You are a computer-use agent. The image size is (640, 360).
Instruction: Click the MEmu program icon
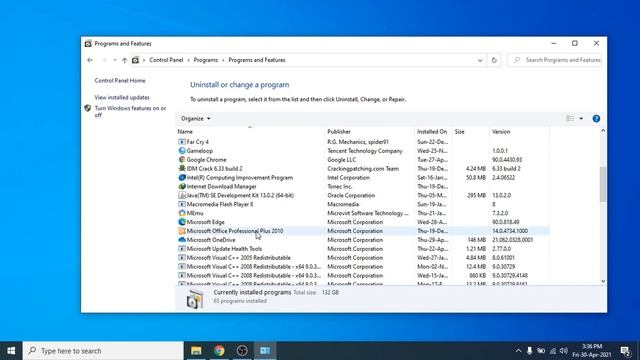tap(182, 213)
